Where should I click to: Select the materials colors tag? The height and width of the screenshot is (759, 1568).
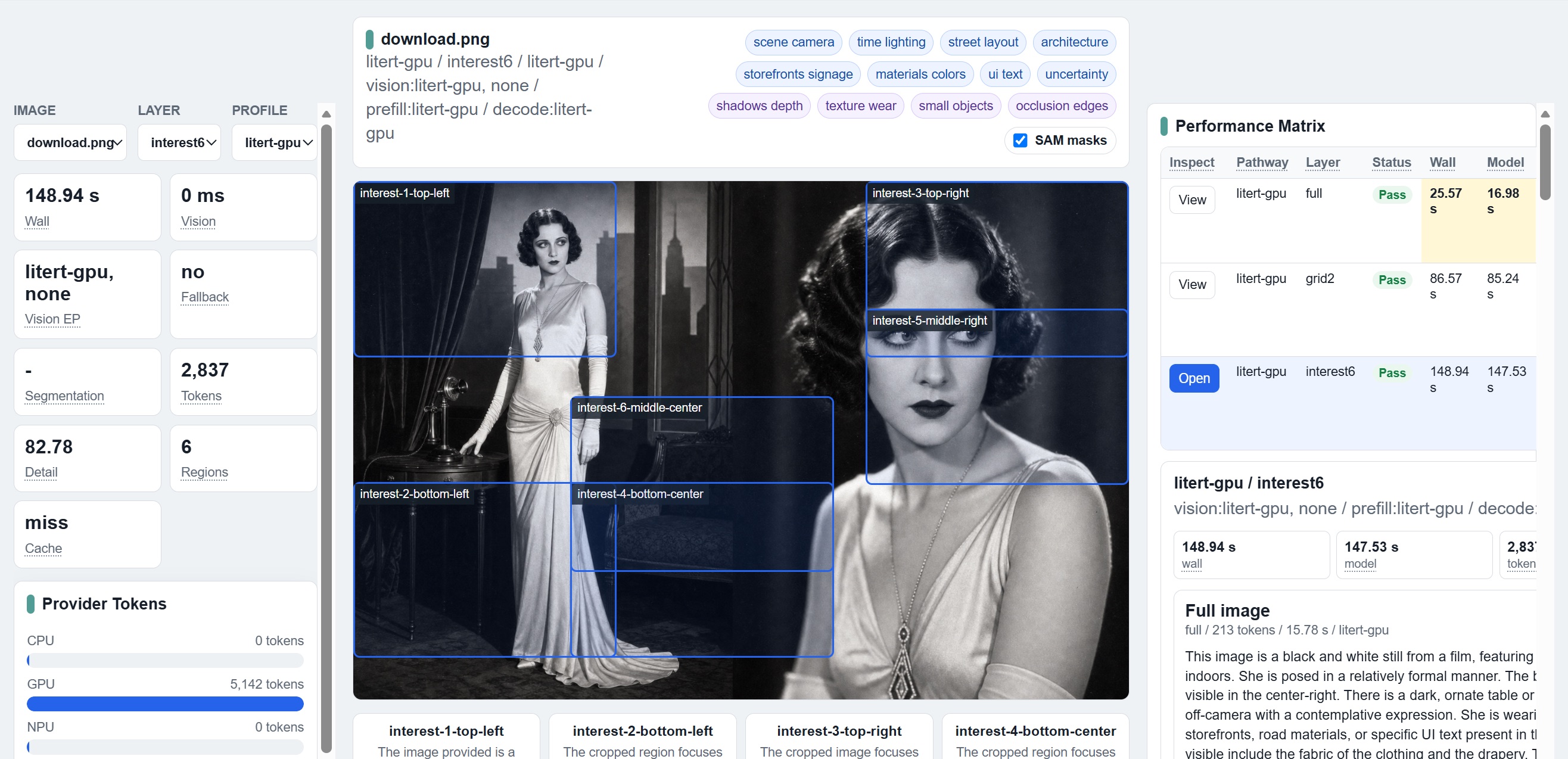[920, 74]
